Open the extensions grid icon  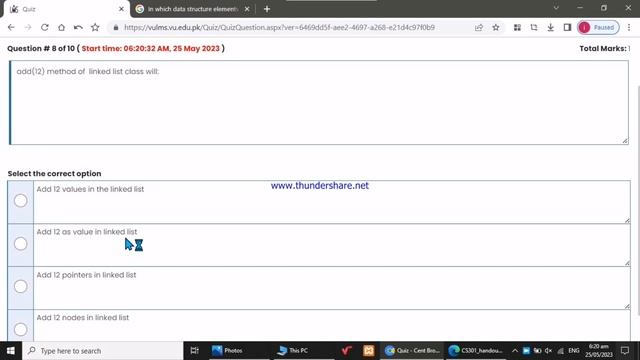click(517, 27)
